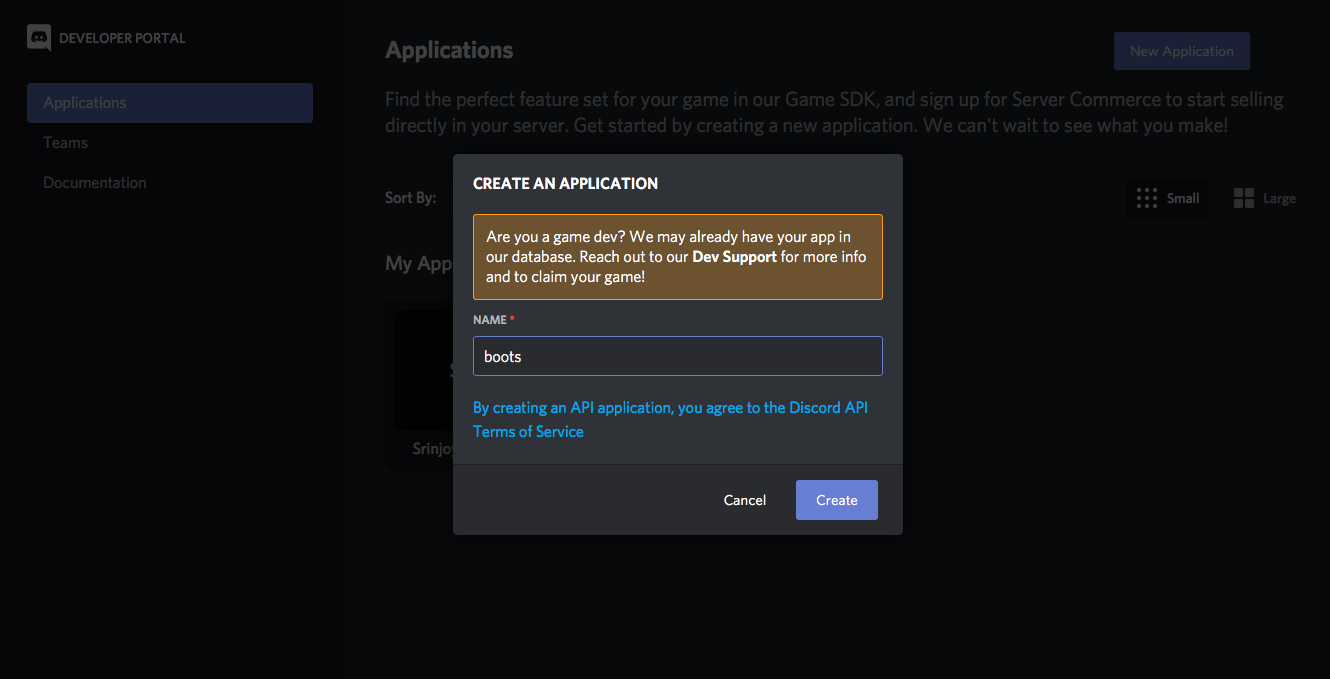This screenshot has height=679, width=1330.
Task: Select the Large grid view icon
Action: point(1244,198)
